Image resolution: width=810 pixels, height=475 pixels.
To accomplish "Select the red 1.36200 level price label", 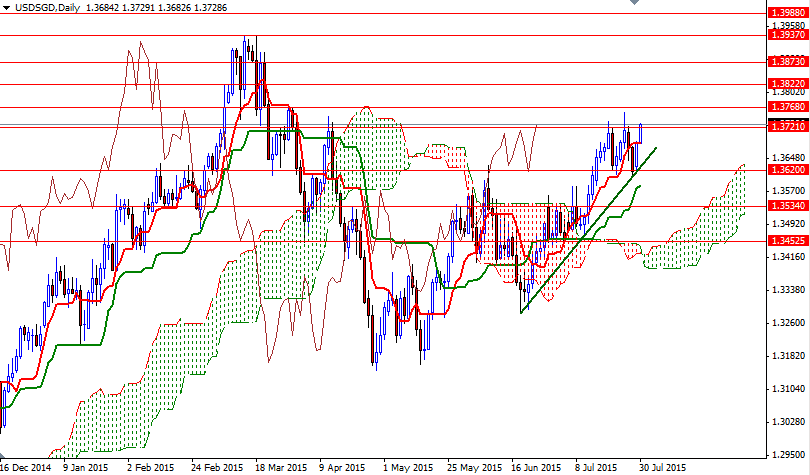I will pyautogui.click(x=788, y=170).
